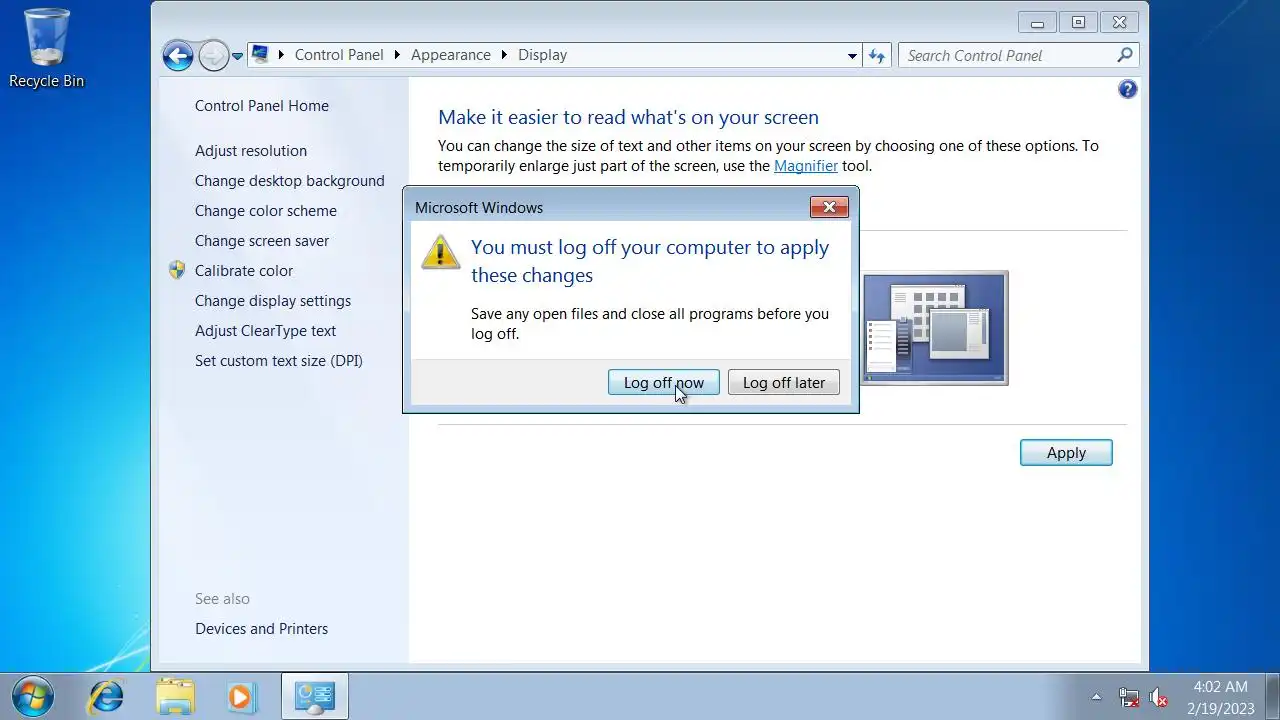Launch Internet Explorer from taskbar
Screen dimensions: 1280x720
coord(105,696)
